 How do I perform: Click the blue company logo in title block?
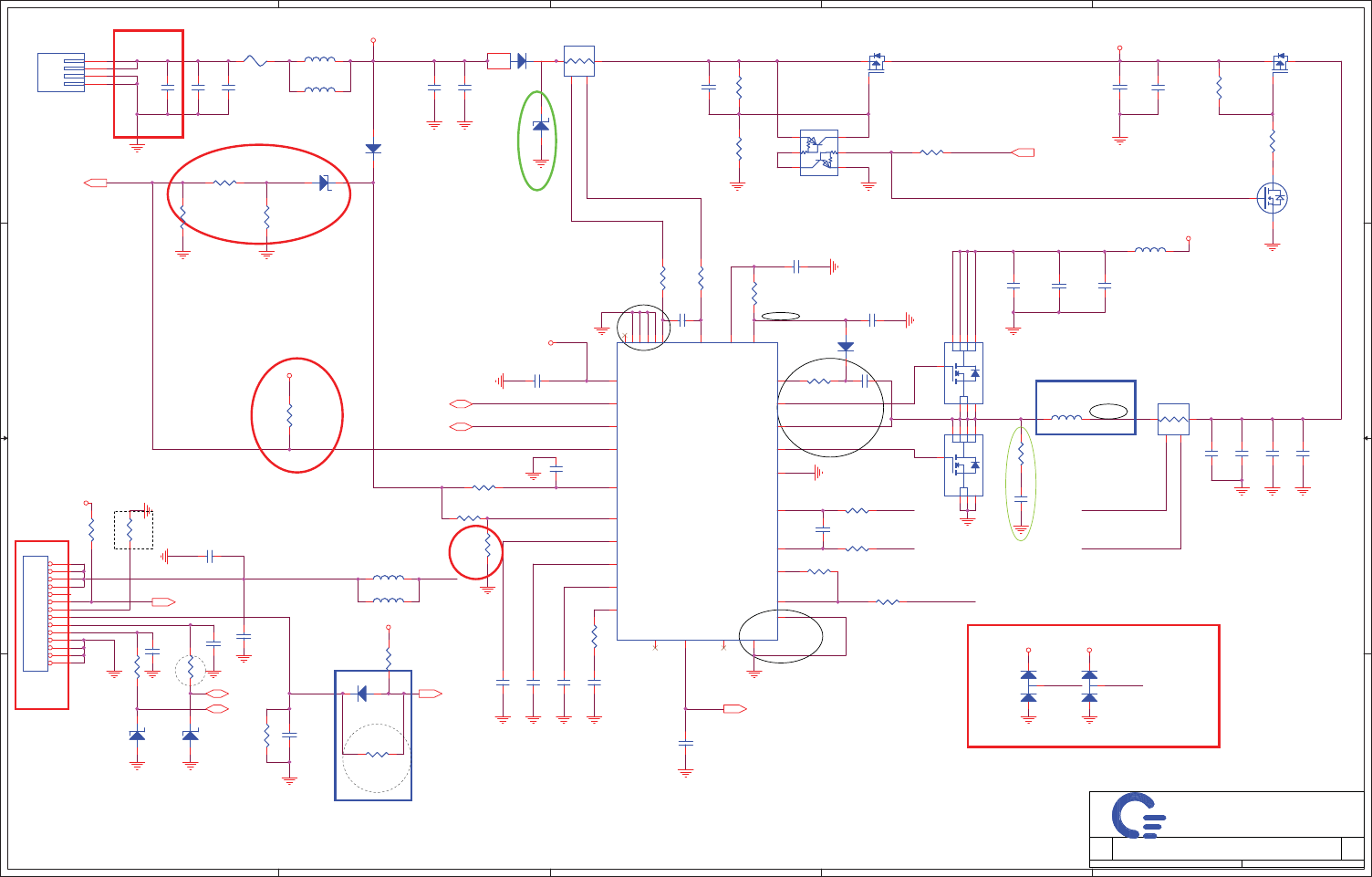click(x=1138, y=816)
